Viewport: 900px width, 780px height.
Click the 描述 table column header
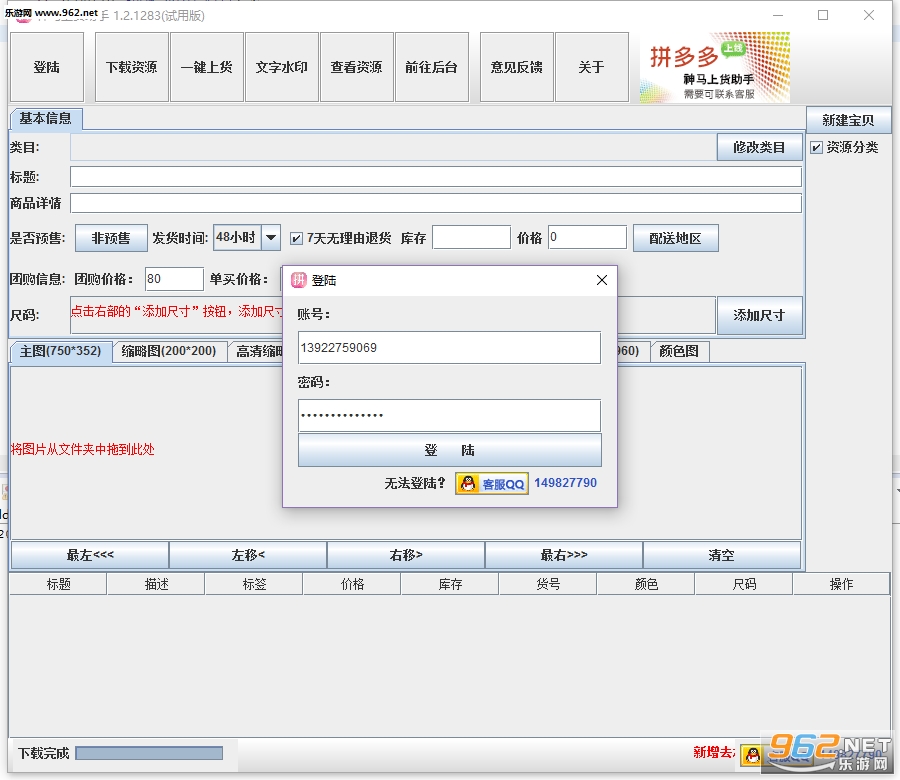[156, 584]
